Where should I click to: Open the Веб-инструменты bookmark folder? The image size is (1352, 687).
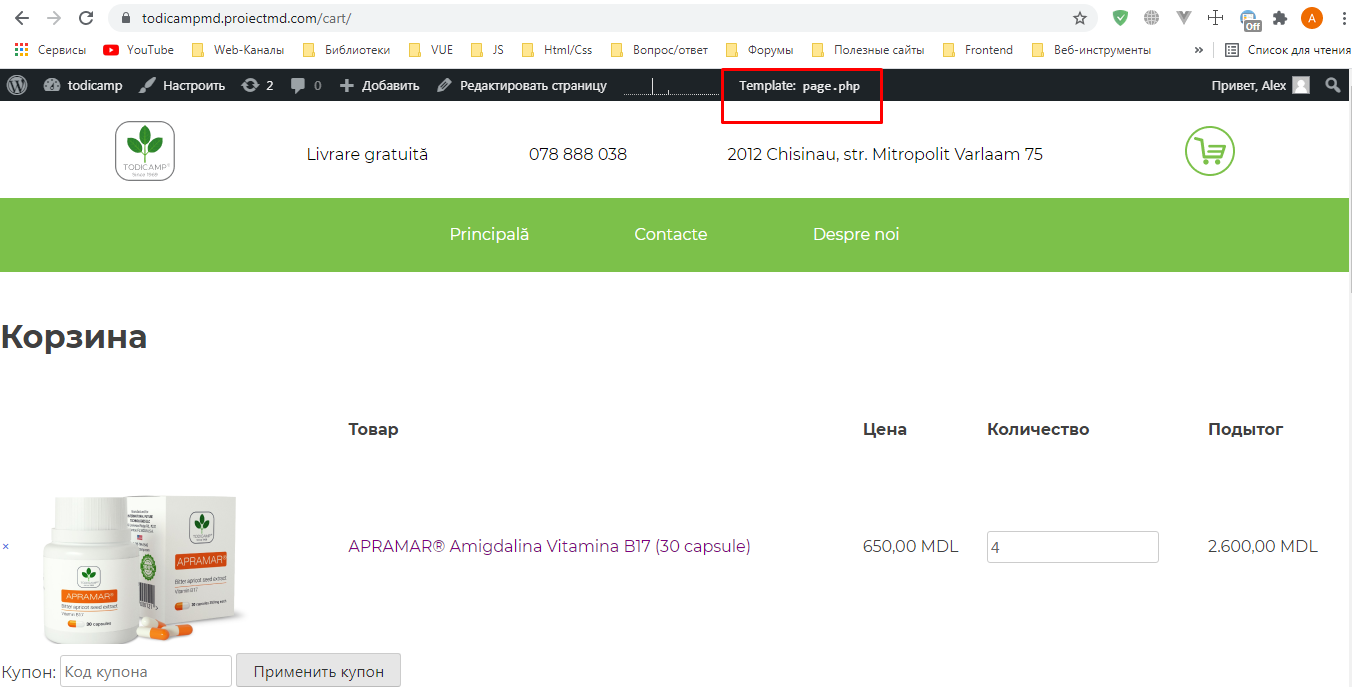[x=1091, y=50]
